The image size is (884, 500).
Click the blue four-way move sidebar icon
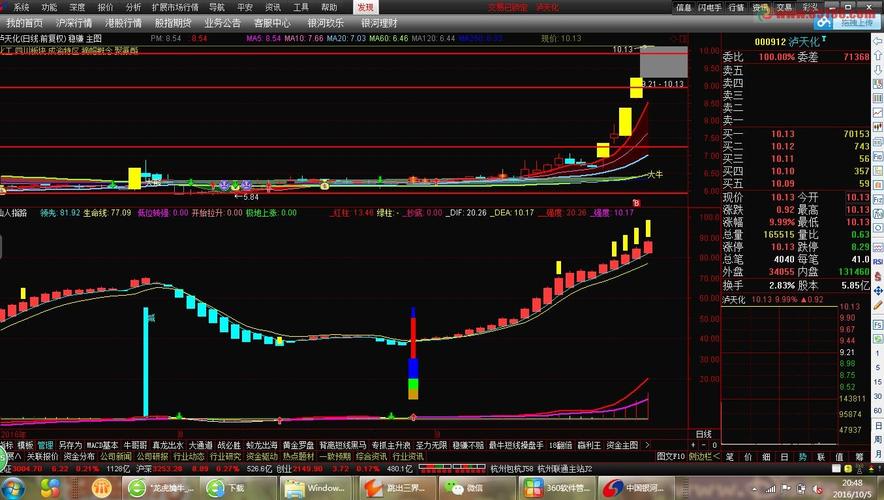tap(878, 291)
